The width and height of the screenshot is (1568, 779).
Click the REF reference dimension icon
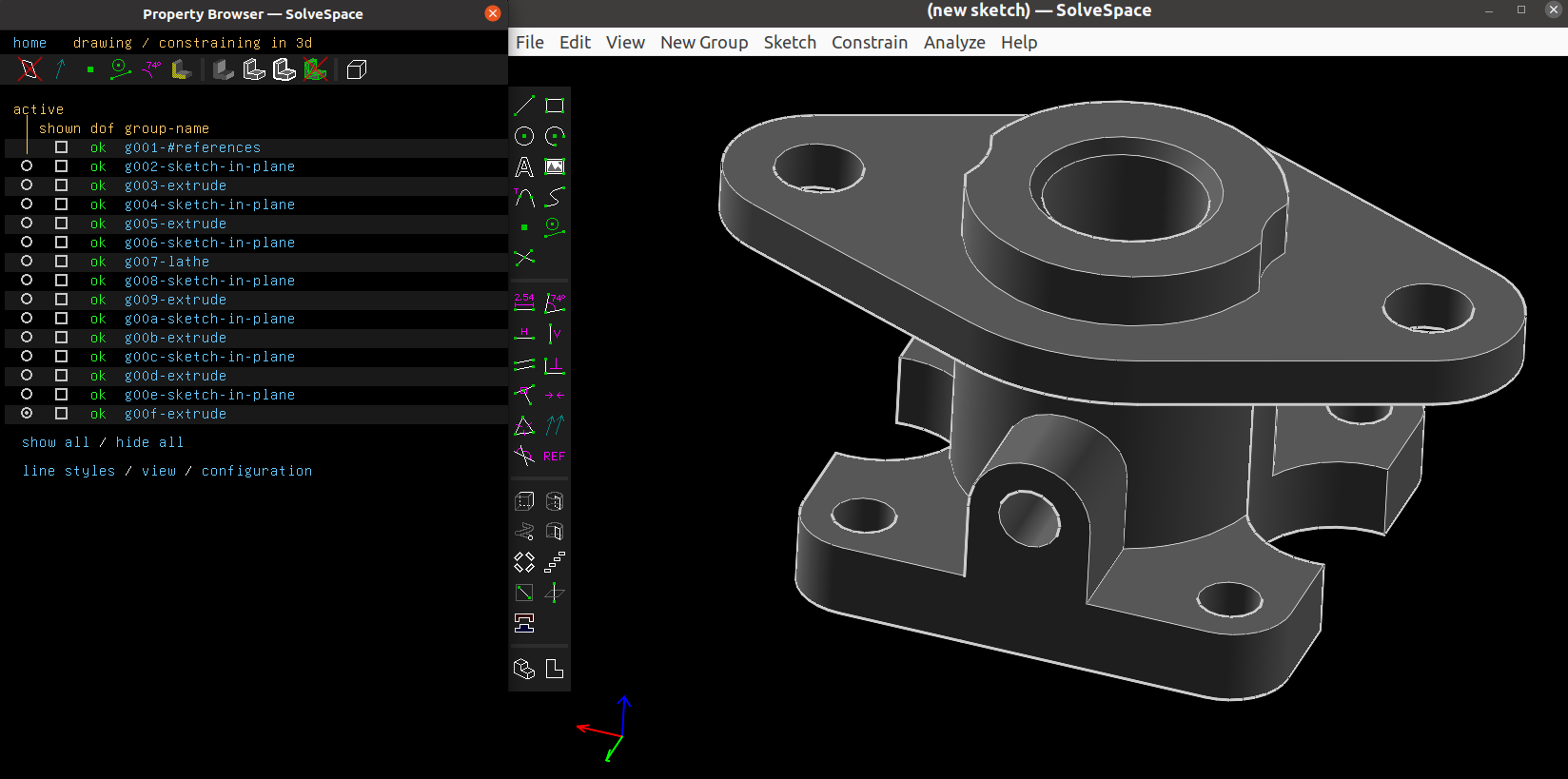pyautogui.click(x=555, y=457)
